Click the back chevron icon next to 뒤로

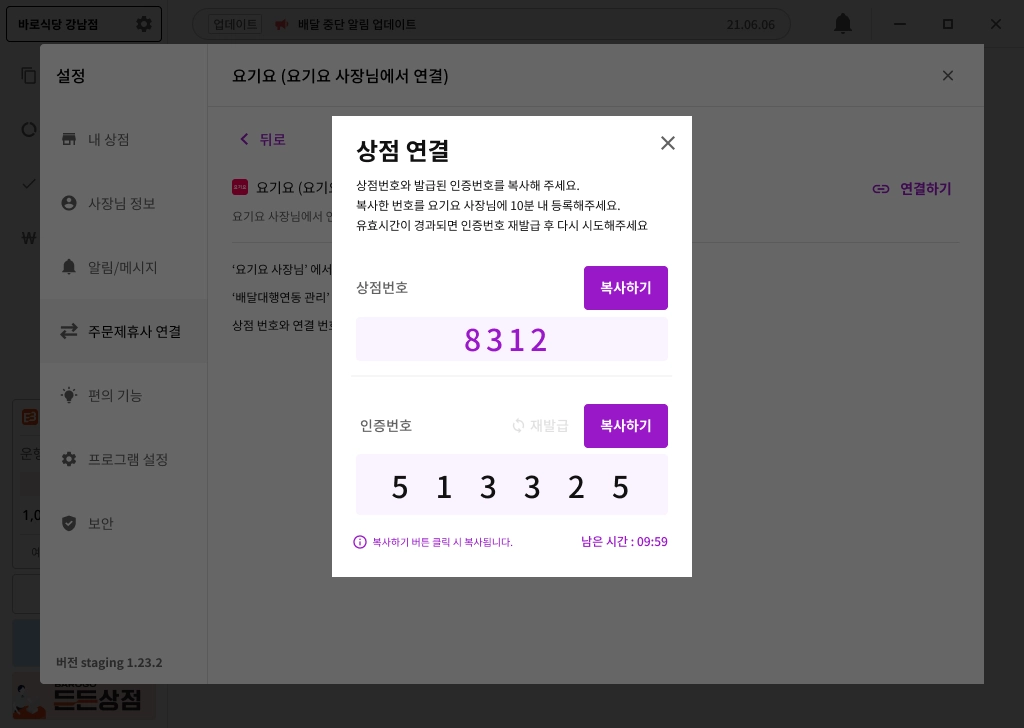coord(244,138)
